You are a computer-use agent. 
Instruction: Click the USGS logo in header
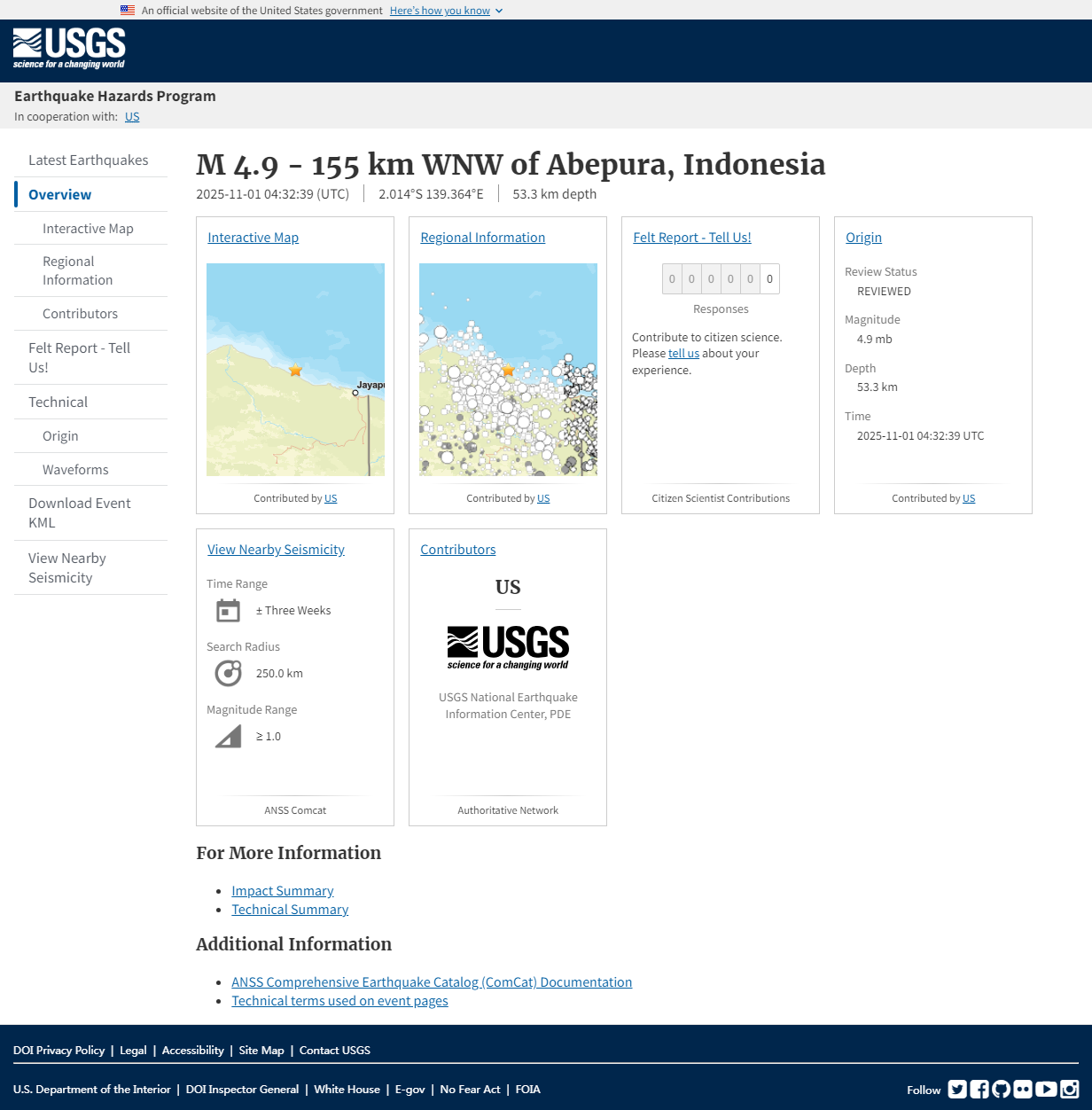(69, 49)
